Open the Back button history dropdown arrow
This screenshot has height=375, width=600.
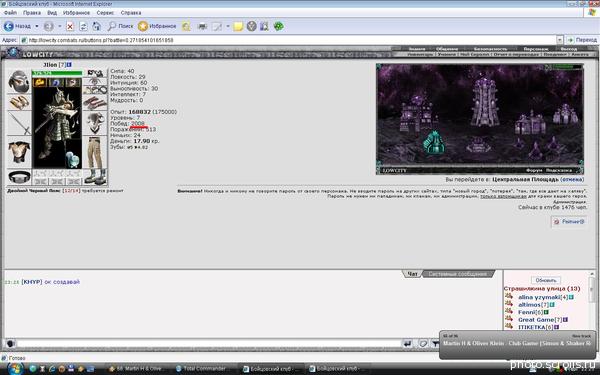pyautogui.click(x=37, y=26)
